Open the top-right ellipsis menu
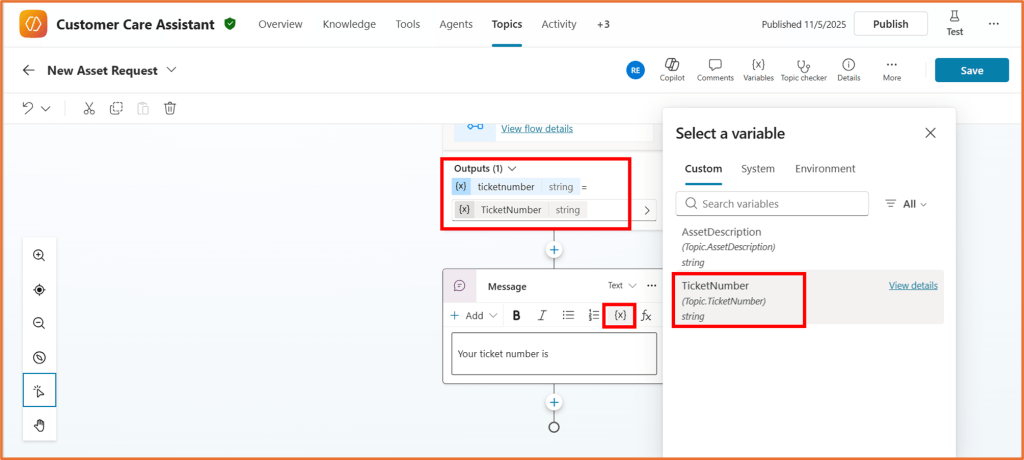The height and width of the screenshot is (460, 1024). tap(993, 24)
